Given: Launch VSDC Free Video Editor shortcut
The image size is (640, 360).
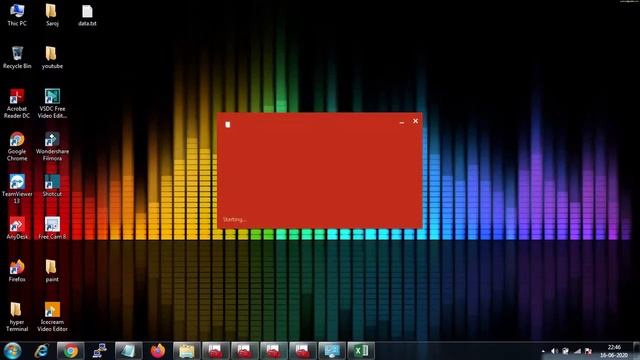Looking at the screenshot, I should click(x=52, y=104).
